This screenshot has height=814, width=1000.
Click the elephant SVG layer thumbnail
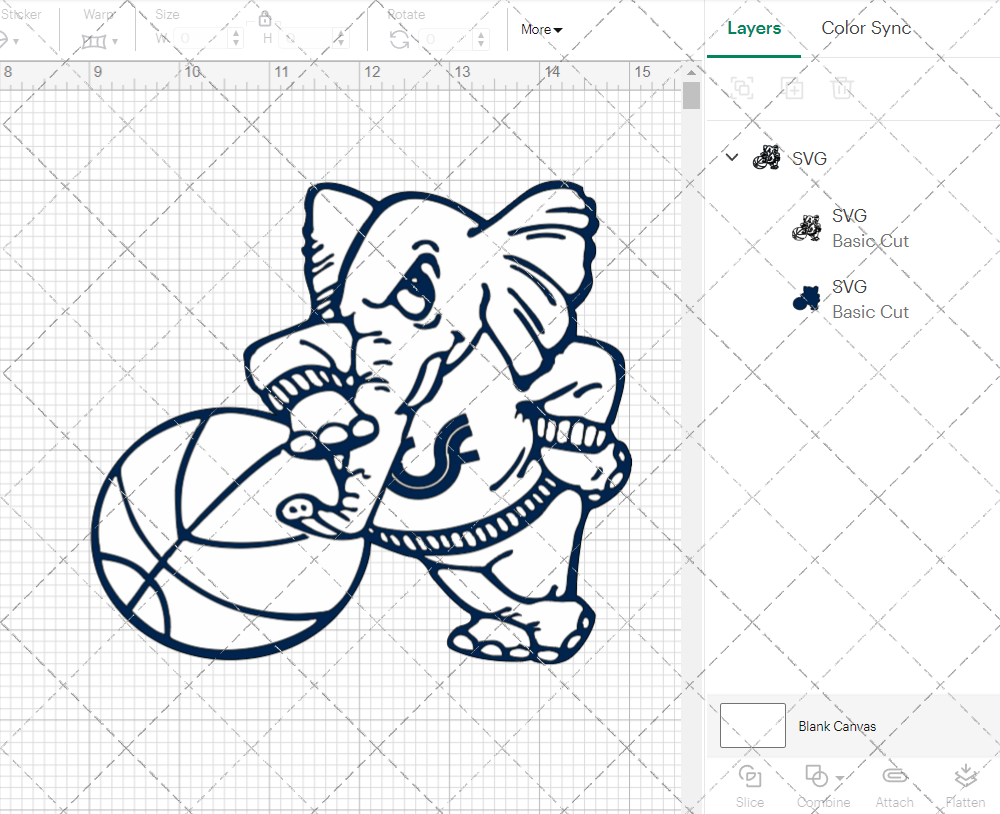(767, 157)
